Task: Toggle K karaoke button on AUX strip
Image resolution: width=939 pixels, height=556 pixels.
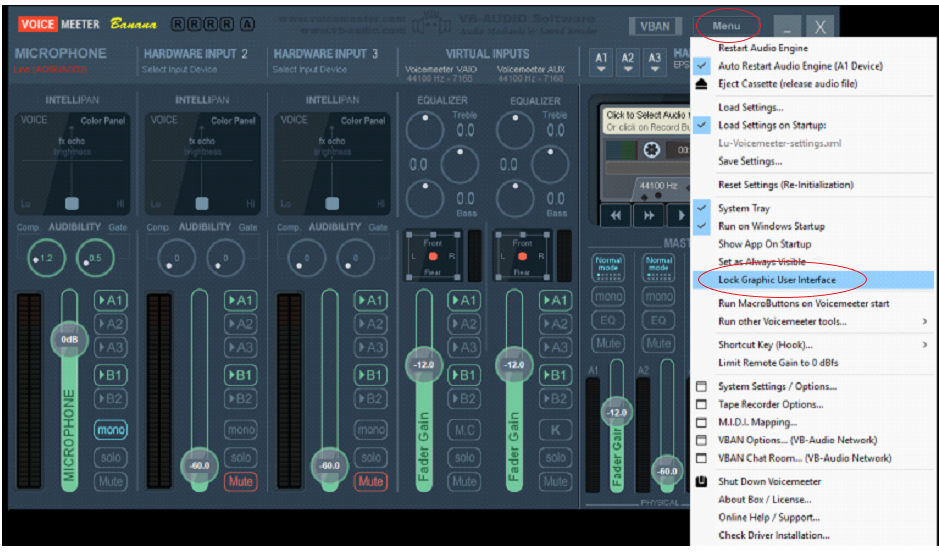Action: pyautogui.click(x=555, y=430)
